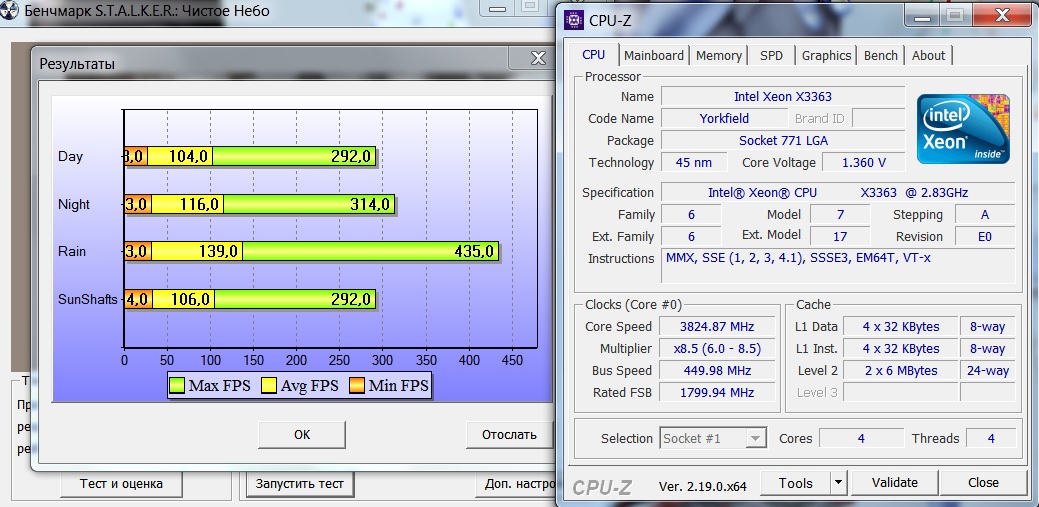This screenshot has height=507, width=1039.
Task: Click the Max FPS green legend swatch
Action: (x=177, y=386)
